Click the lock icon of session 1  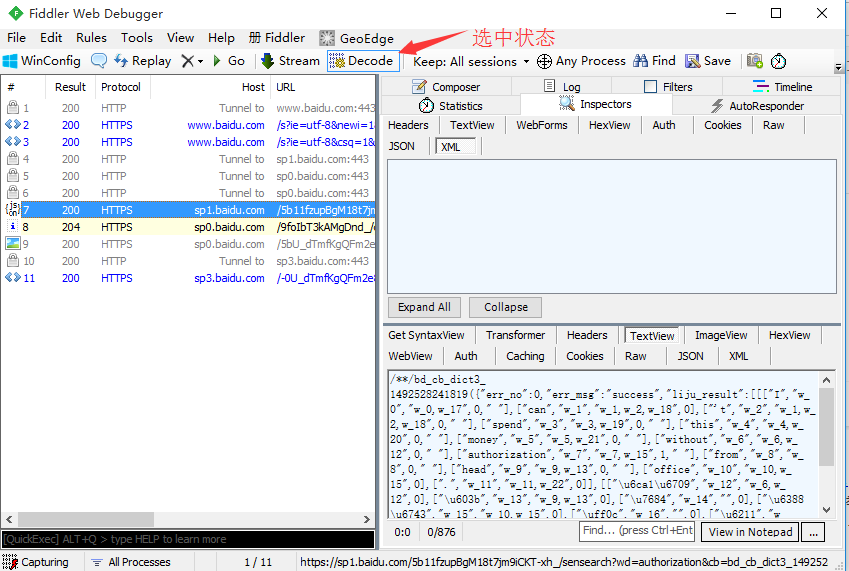click(12, 107)
